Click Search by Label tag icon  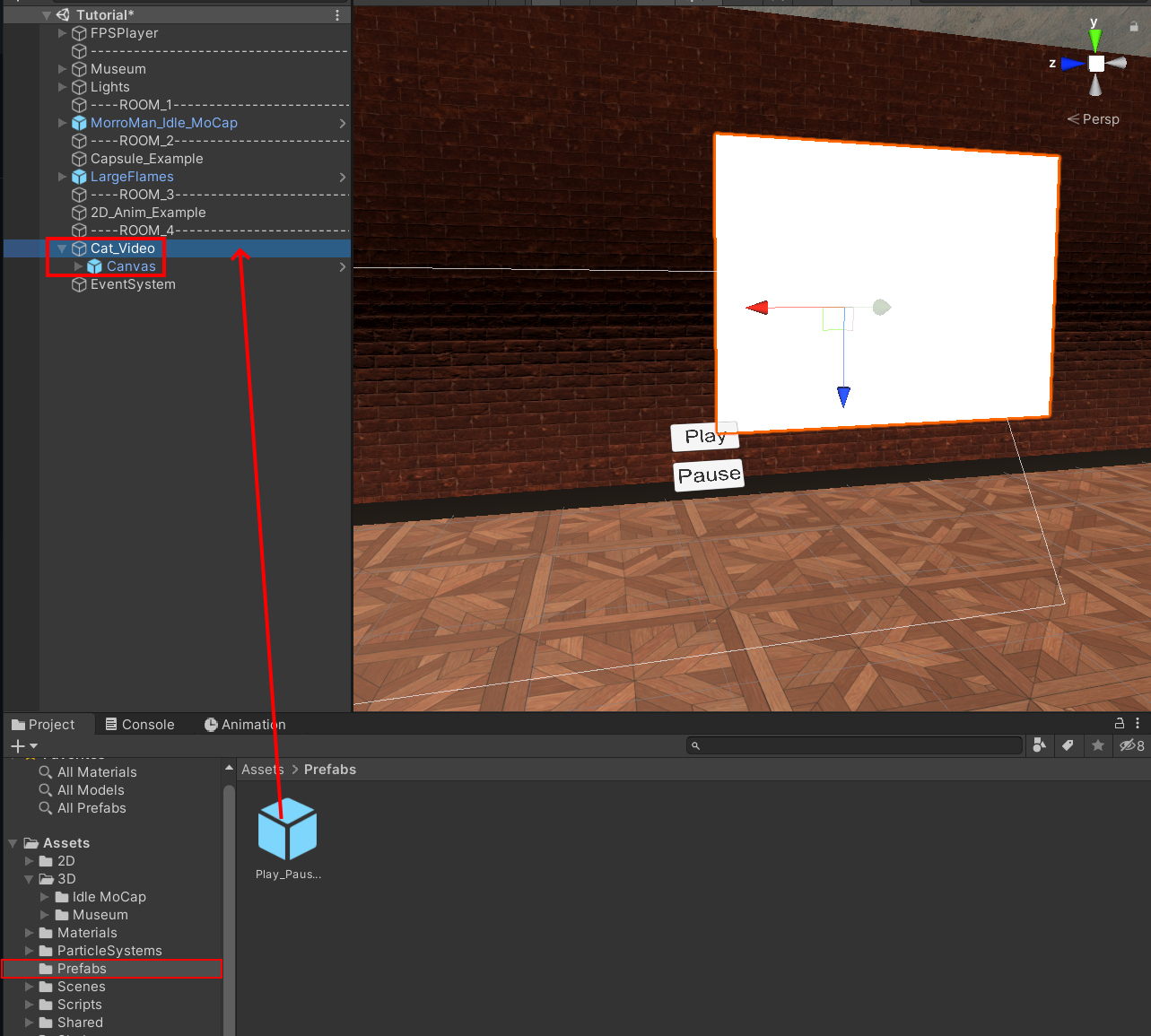coord(1068,745)
